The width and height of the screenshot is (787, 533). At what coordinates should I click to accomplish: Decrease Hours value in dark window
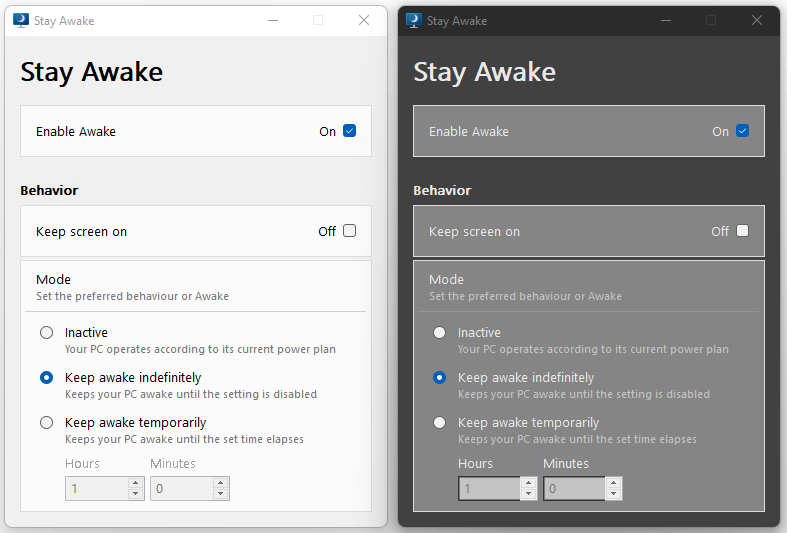[x=529, y=494]
